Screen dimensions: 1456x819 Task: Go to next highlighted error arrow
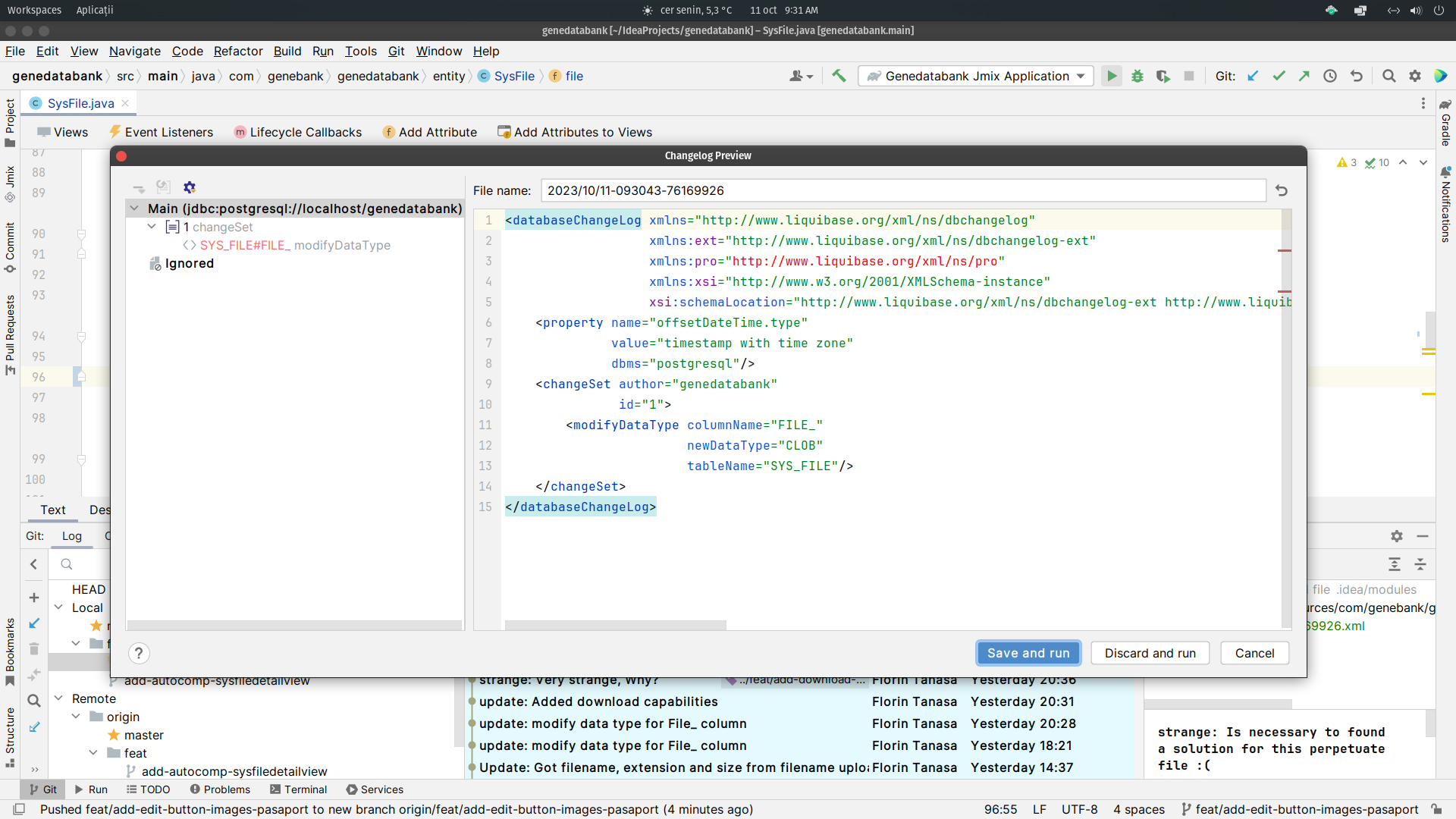point(1423,162)
